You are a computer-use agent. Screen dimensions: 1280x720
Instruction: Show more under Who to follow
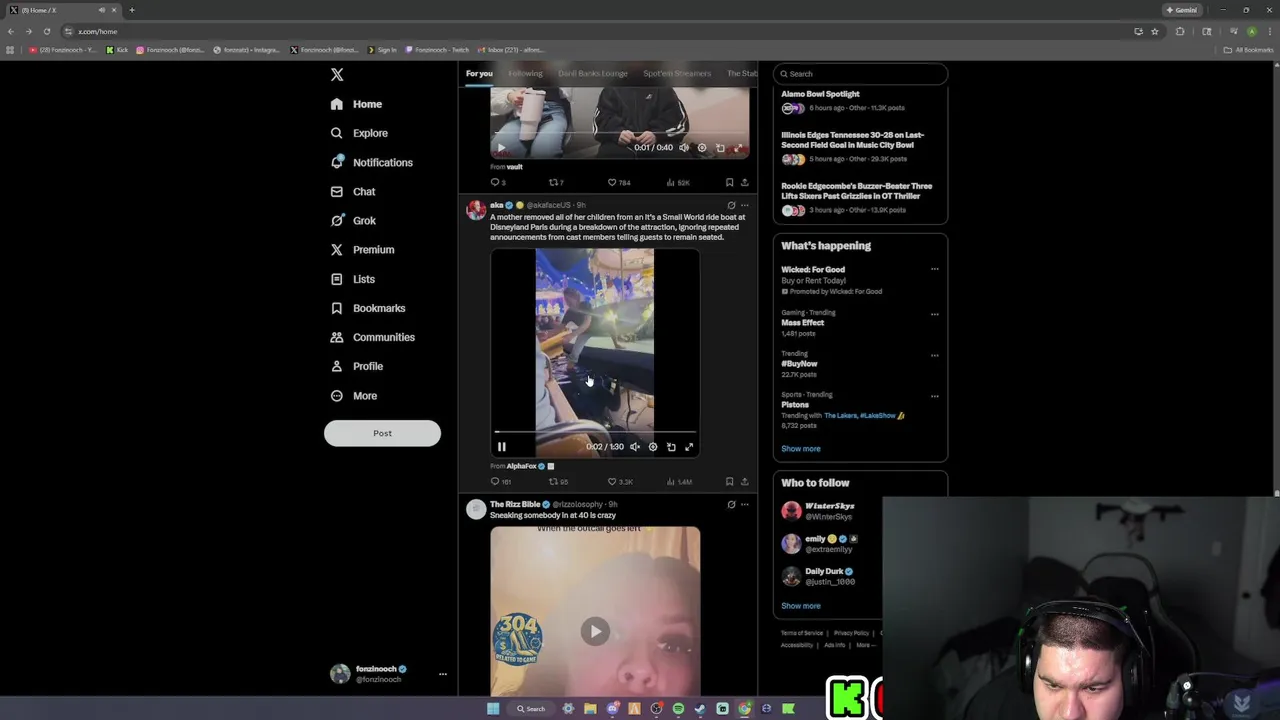(x=801, y=606)
